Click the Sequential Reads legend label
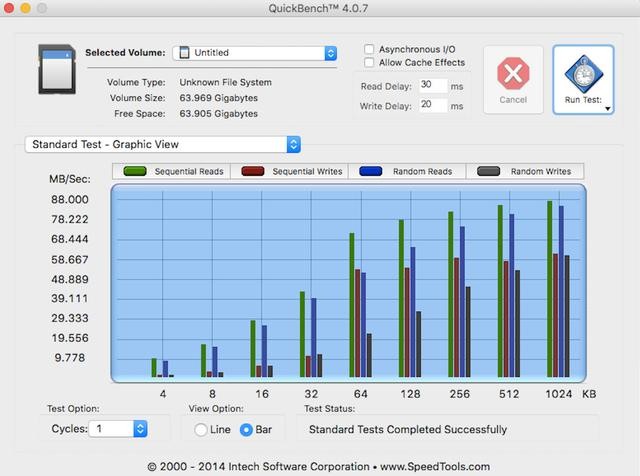 point(189,171)
